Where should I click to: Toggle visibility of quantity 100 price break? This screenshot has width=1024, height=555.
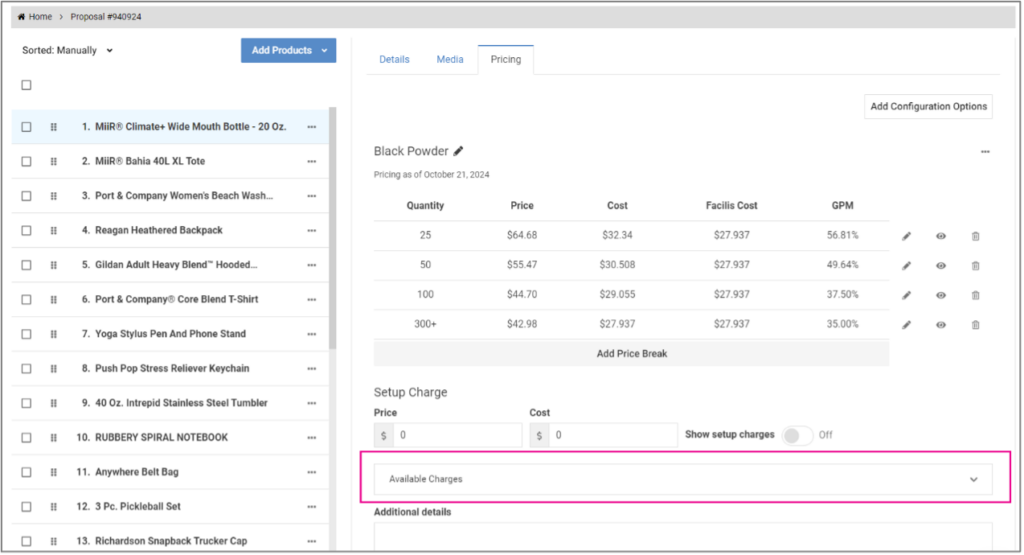[x=941, y=295]
